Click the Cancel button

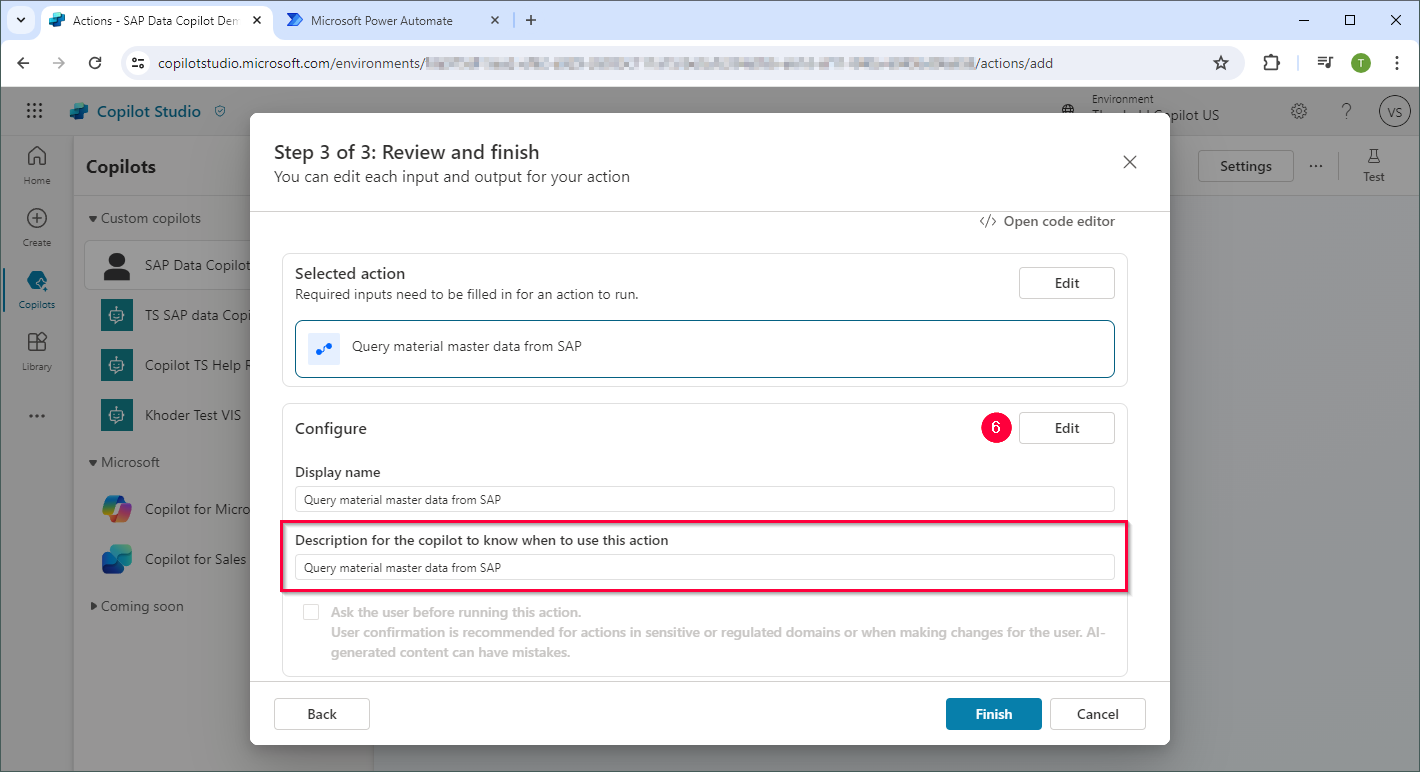tap(1098, 714)
